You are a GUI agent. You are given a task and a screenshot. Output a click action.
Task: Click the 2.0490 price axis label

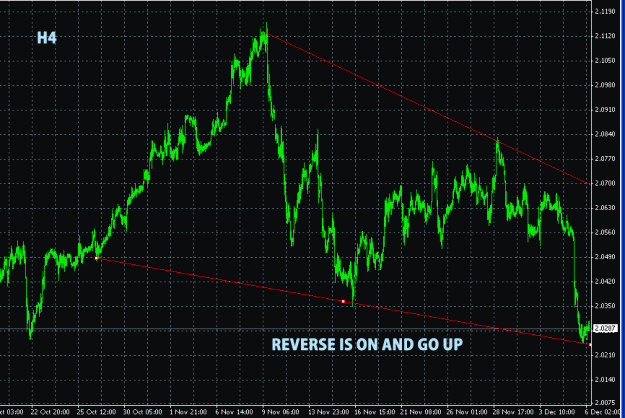click(x=605, y=257)
